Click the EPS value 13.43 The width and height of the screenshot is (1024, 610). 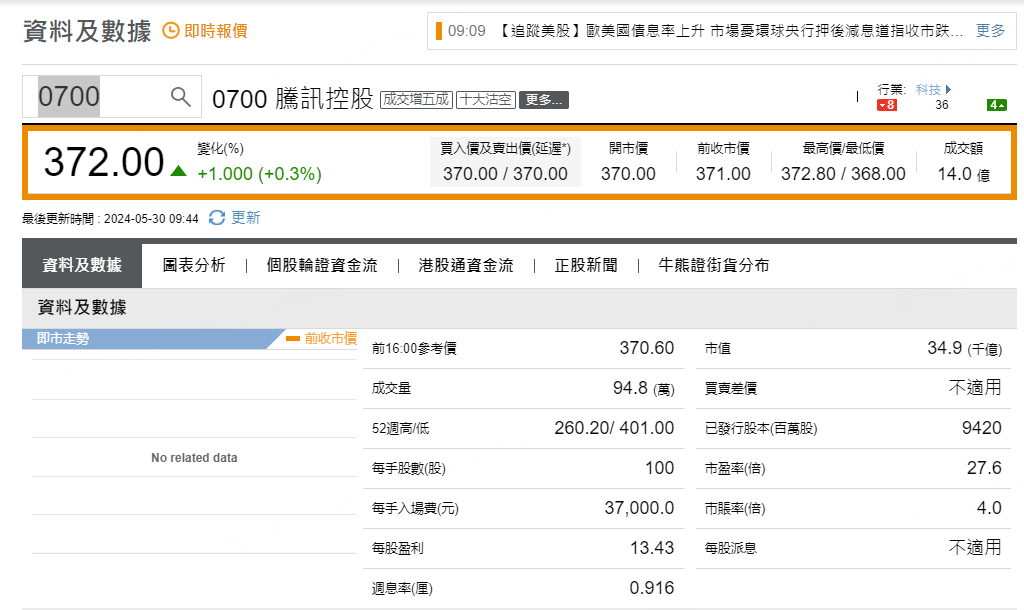pyautogui.click(x=652, y=547)
